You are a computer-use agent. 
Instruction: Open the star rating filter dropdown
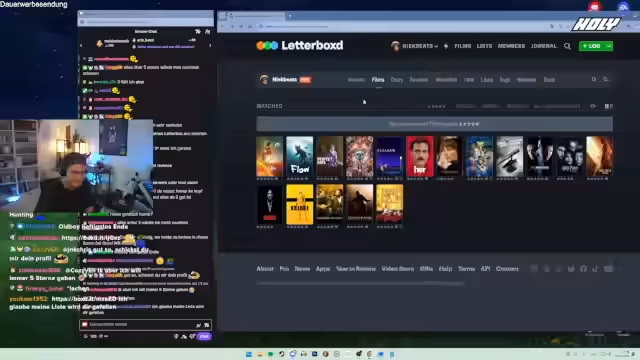[437, 106]
